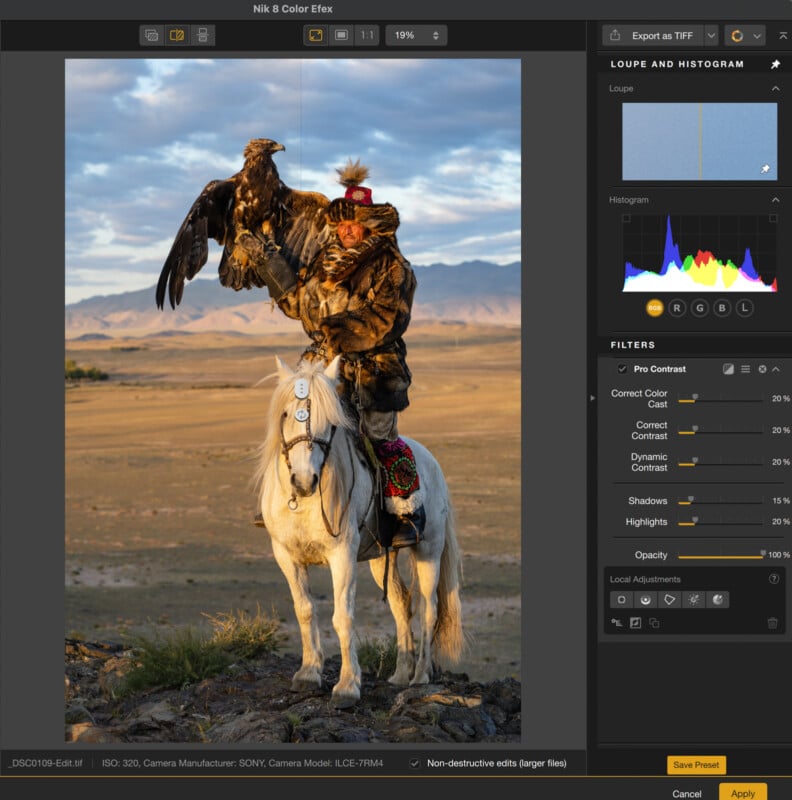Click the fit-to-screen zoom icon
This screenshot has width=792, height=800.
[x=316, y=35]
